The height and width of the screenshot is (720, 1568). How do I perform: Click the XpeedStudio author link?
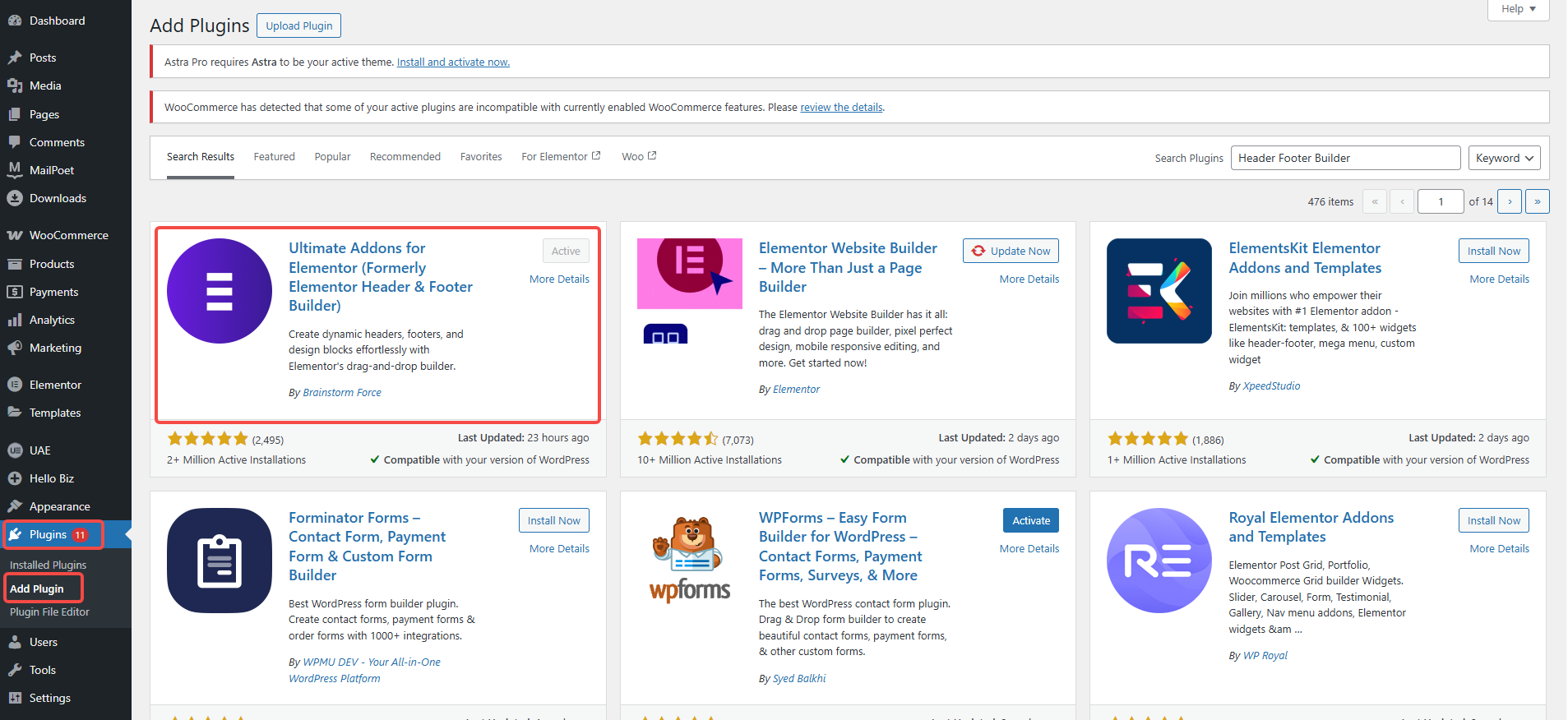(1271, 385)
